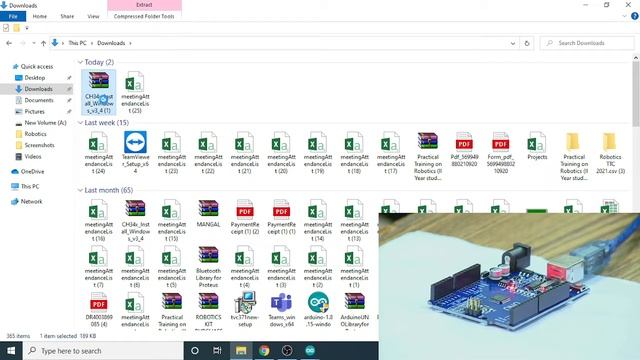The width and height of the screenshot is (640, 360).
Task: Expand the chevron after Downloads in the path
Action: 130,43
